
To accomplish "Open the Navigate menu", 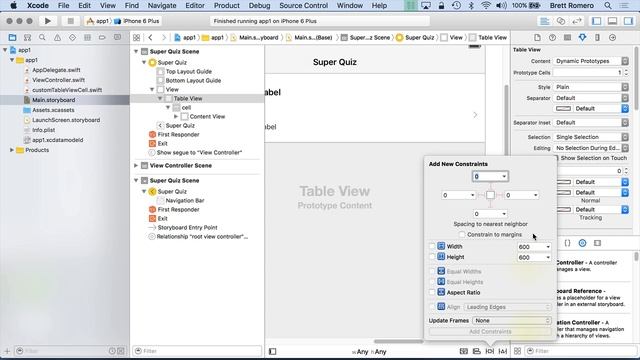I will tap(162, 6).
